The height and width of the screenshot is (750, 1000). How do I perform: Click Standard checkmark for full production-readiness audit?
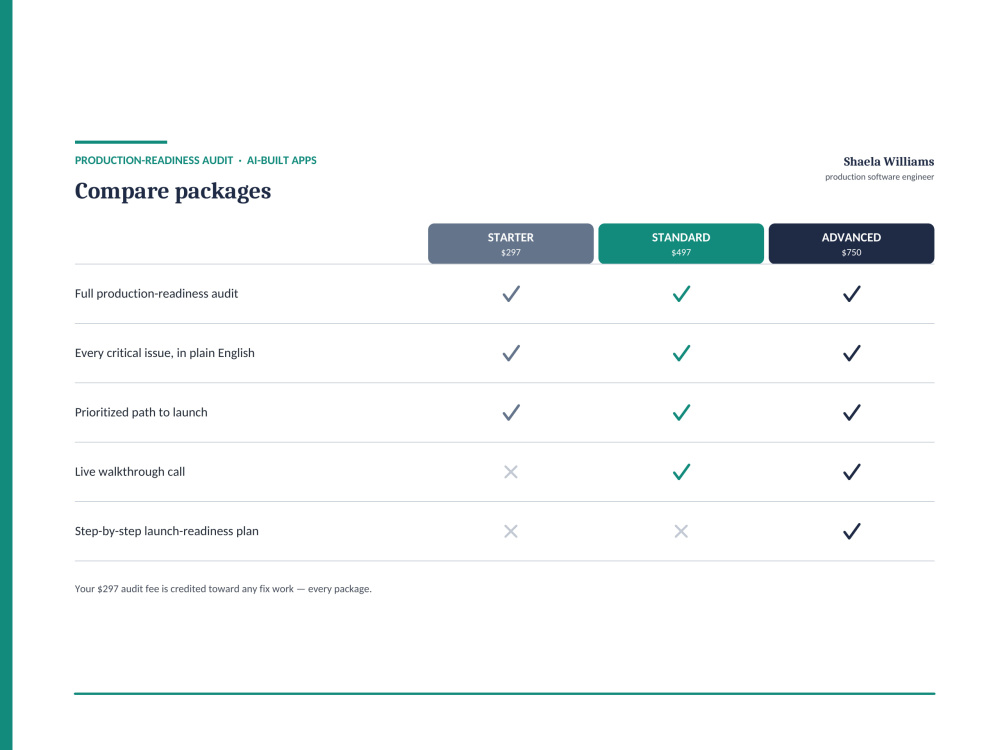coord(681,293)
